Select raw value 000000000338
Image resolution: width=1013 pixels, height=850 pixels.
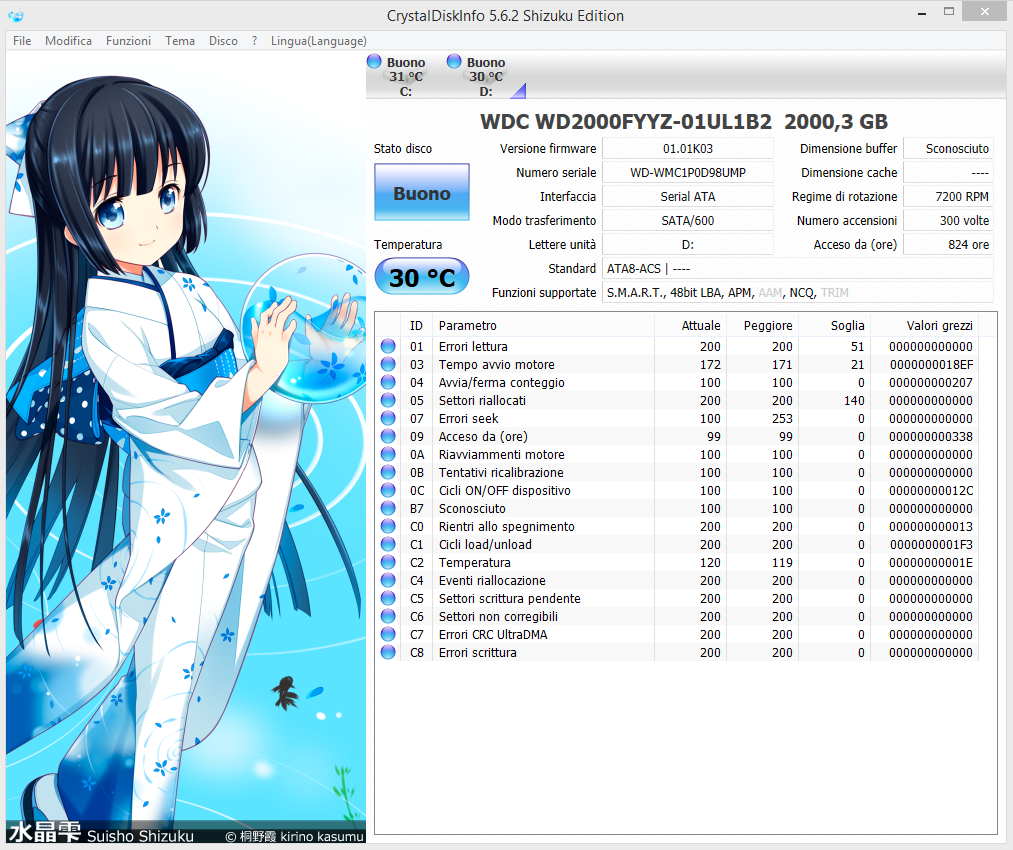tap(931, 437)
